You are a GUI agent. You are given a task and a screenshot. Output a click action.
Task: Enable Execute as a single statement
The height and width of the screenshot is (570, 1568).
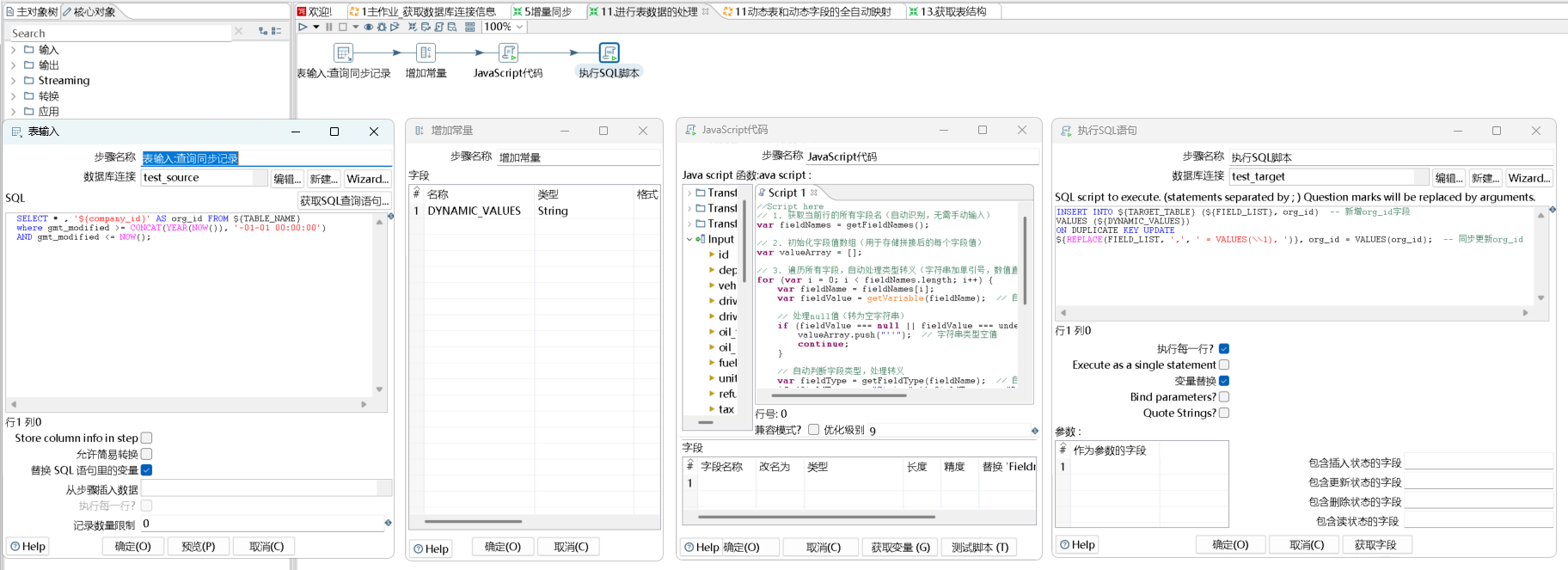(x=1224, y=365)
